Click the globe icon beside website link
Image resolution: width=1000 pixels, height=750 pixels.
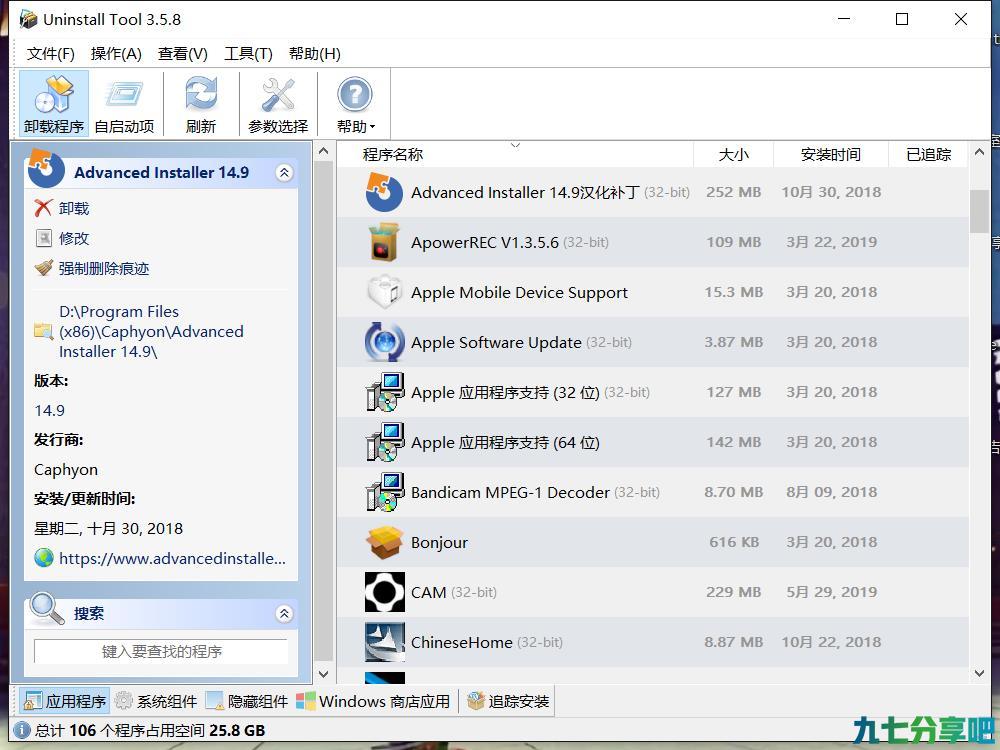(44, 558)
